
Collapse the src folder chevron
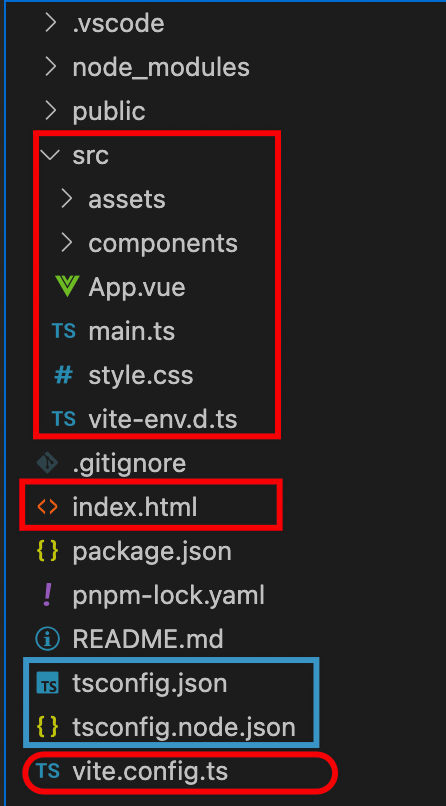(x=50, y=155)
